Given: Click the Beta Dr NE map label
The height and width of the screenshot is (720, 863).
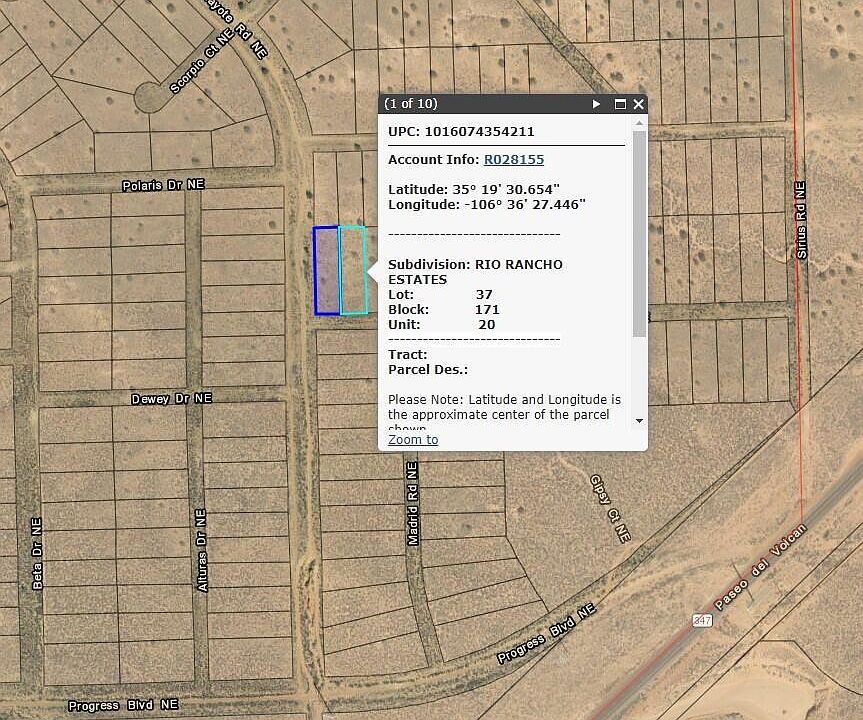Looking at the screenshot, I should (x=36, y=553).
